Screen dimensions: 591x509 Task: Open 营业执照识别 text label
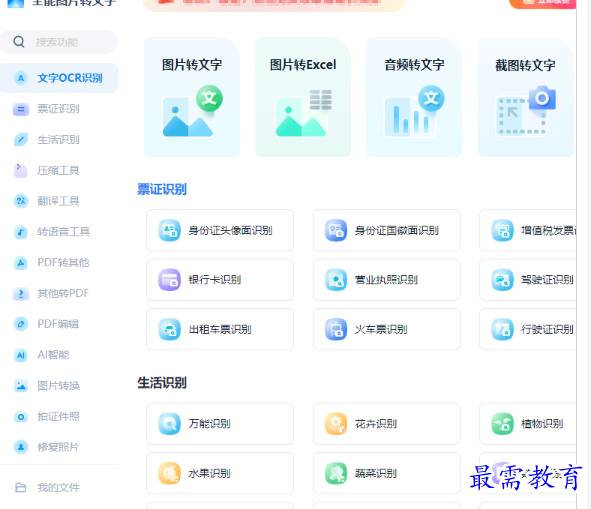pyautogui.click(x=386, y=280)
